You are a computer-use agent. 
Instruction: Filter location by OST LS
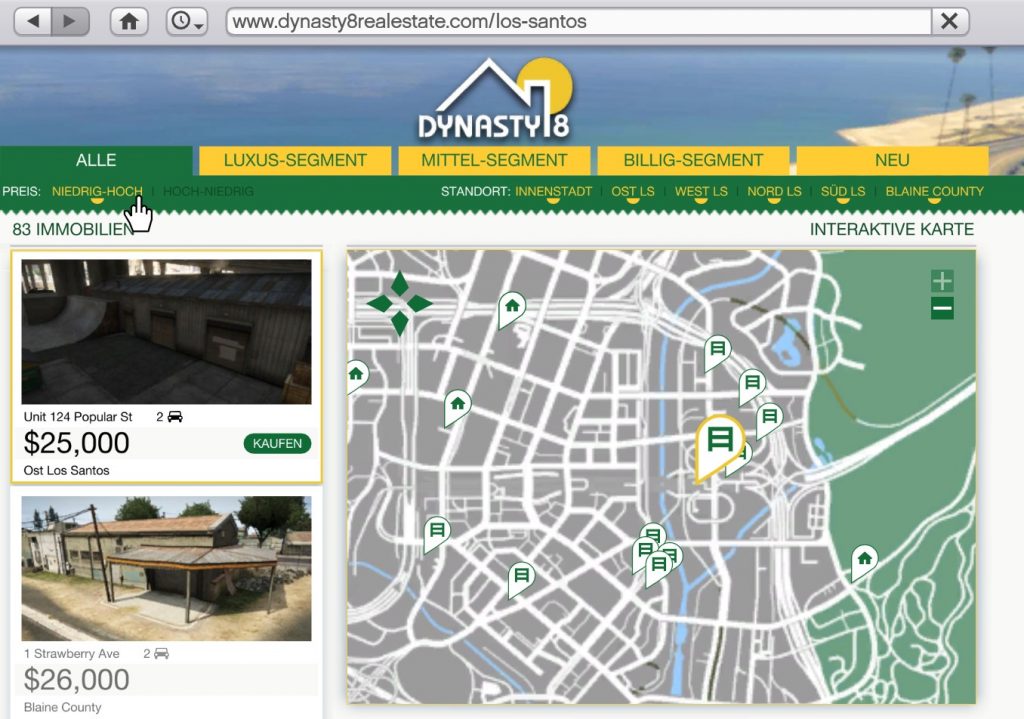[x=632, y=191]
